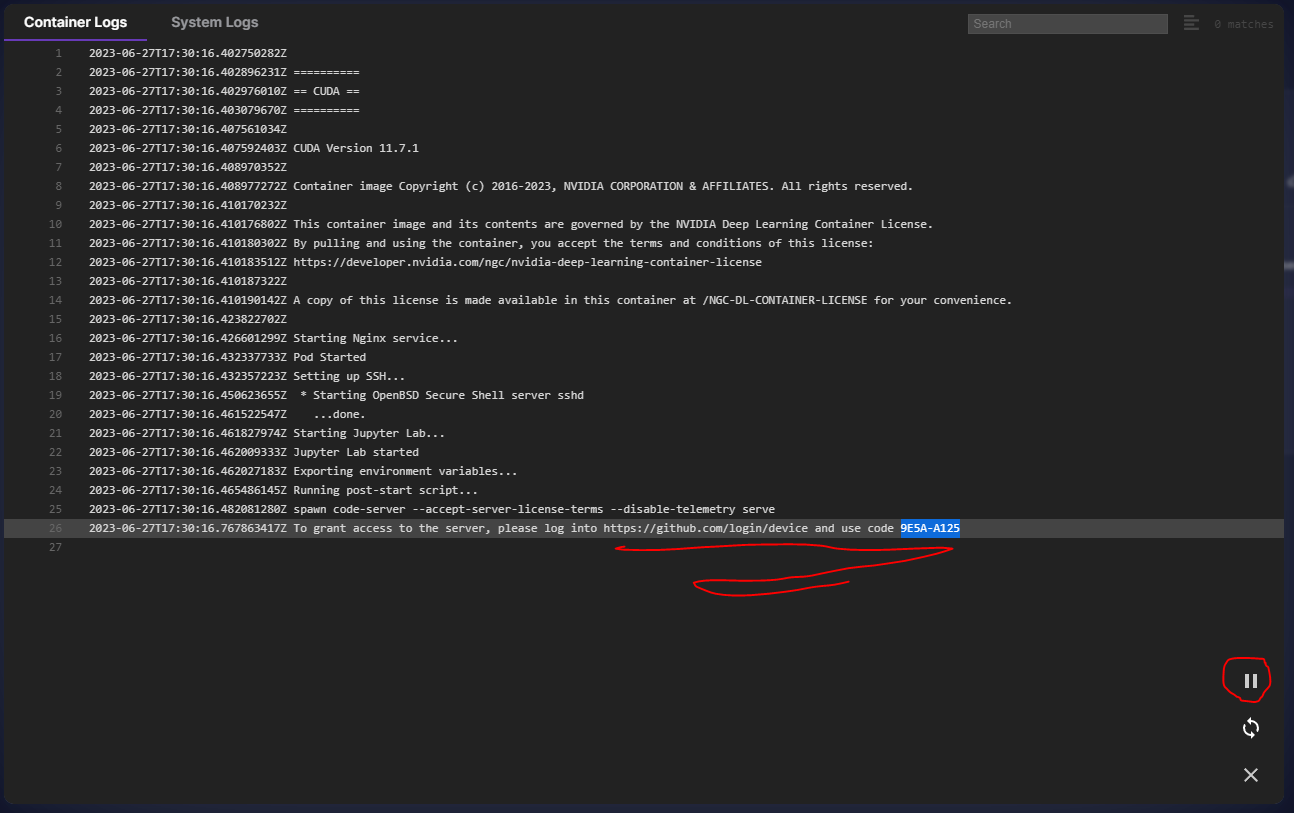Click line number 26 in gutter
Image resolution: width=1294 pixels, height=813 pixels.
55,528
